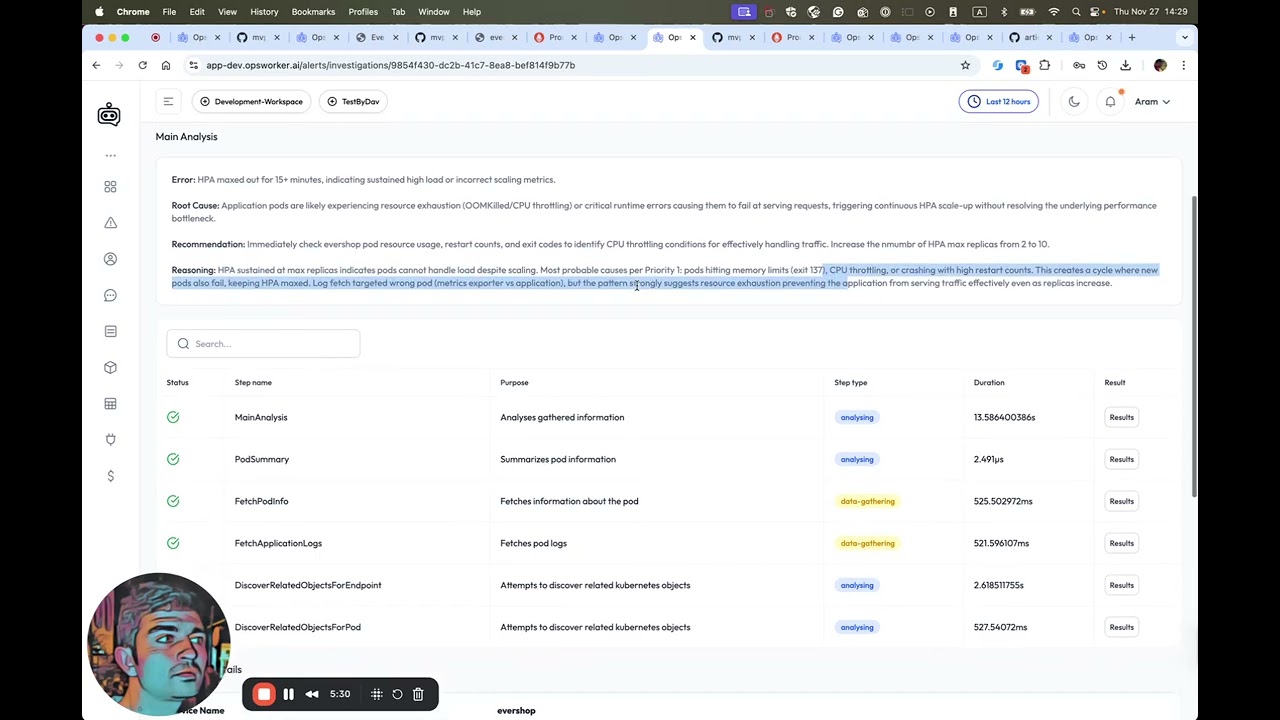The height and width of the screenshot is (720, 1280).
Task: Open Chrome three-dot menu
Action: coord(1183,65)
